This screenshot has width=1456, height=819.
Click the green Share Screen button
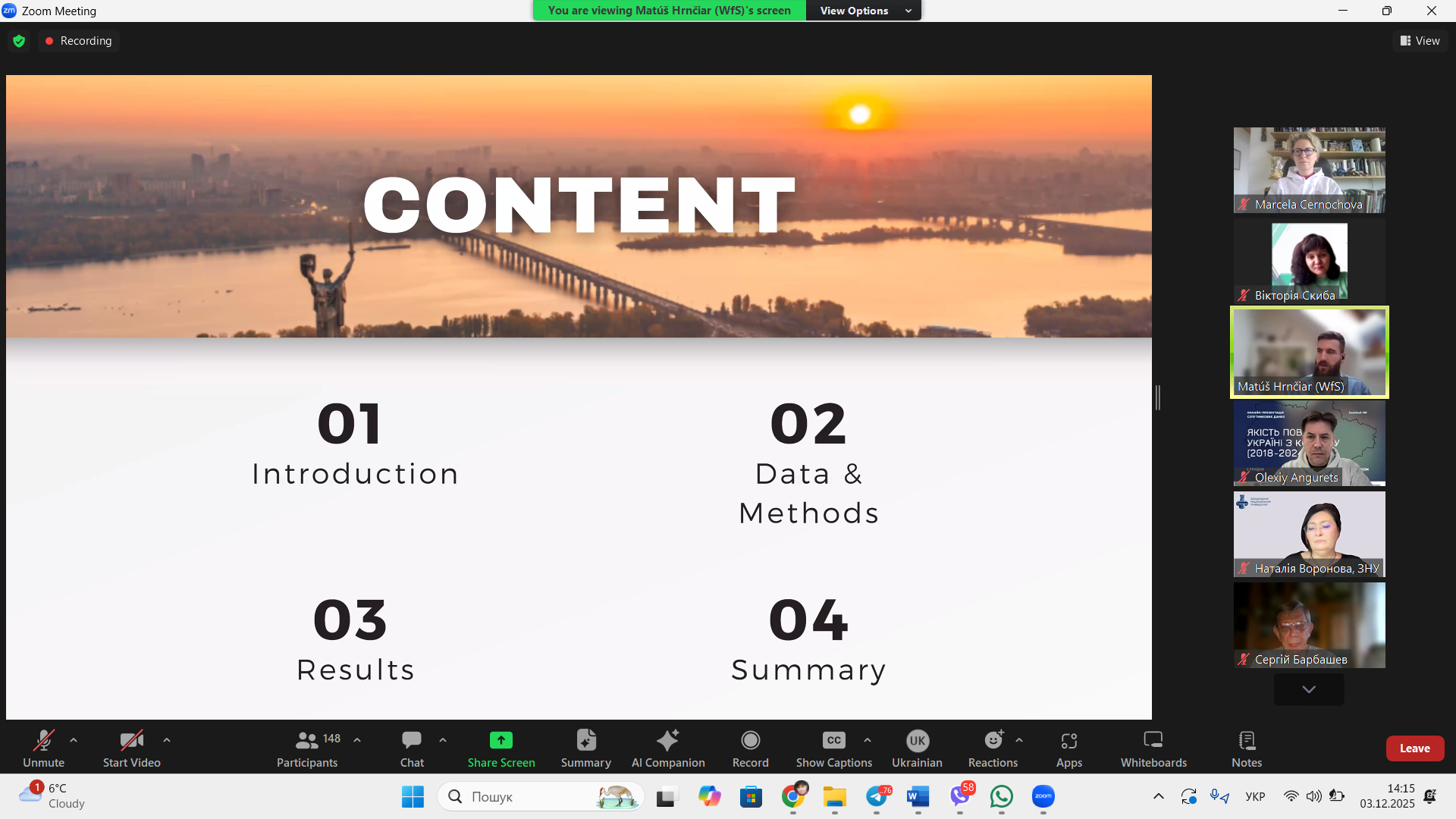click(x=501, y=747)
